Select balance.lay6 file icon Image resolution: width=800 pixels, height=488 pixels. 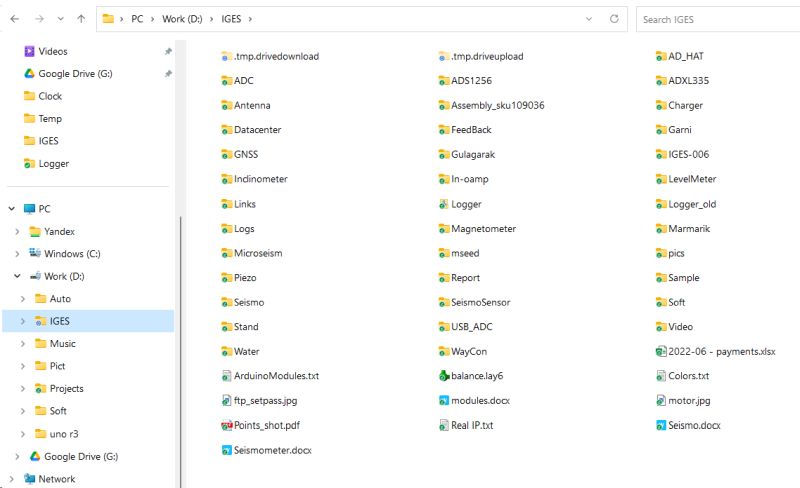pyautogui.click(x=444, y=376)
